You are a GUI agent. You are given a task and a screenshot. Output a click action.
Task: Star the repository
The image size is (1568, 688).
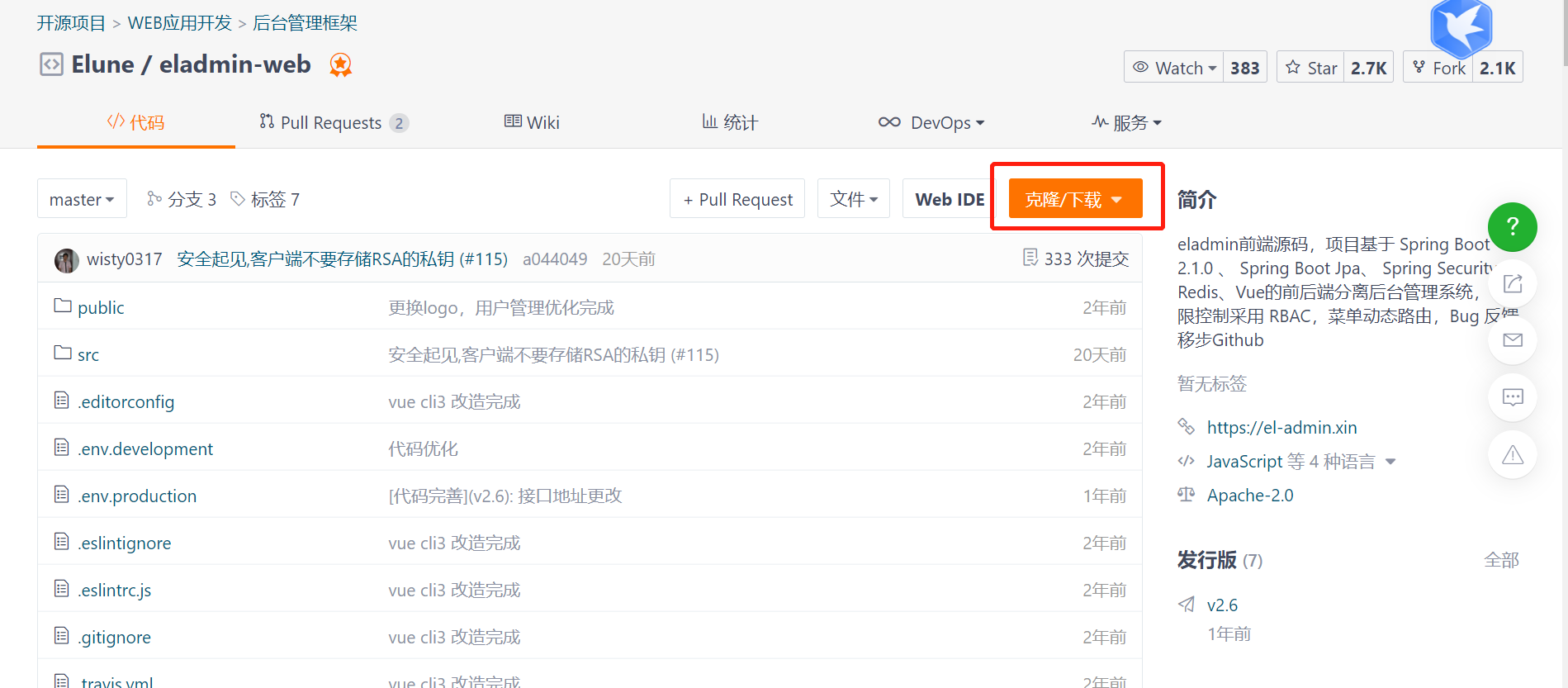point(1310,68)
